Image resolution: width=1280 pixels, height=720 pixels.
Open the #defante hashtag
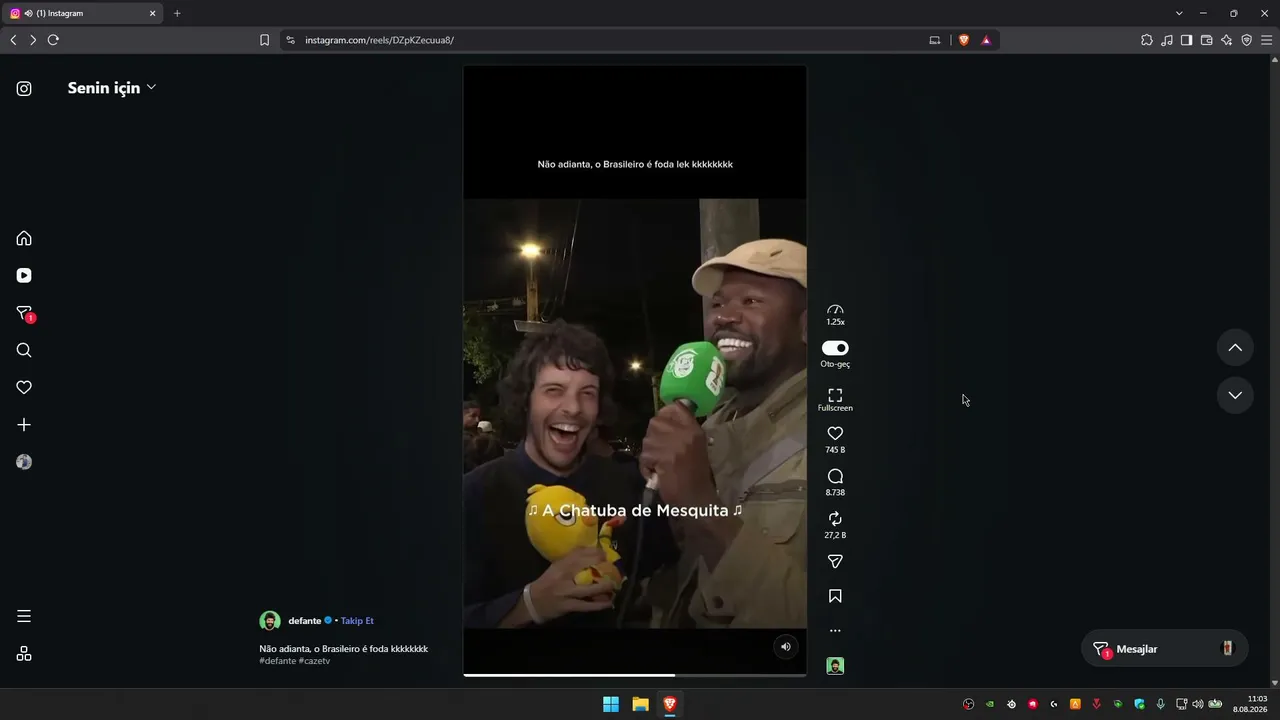(277, 661)
